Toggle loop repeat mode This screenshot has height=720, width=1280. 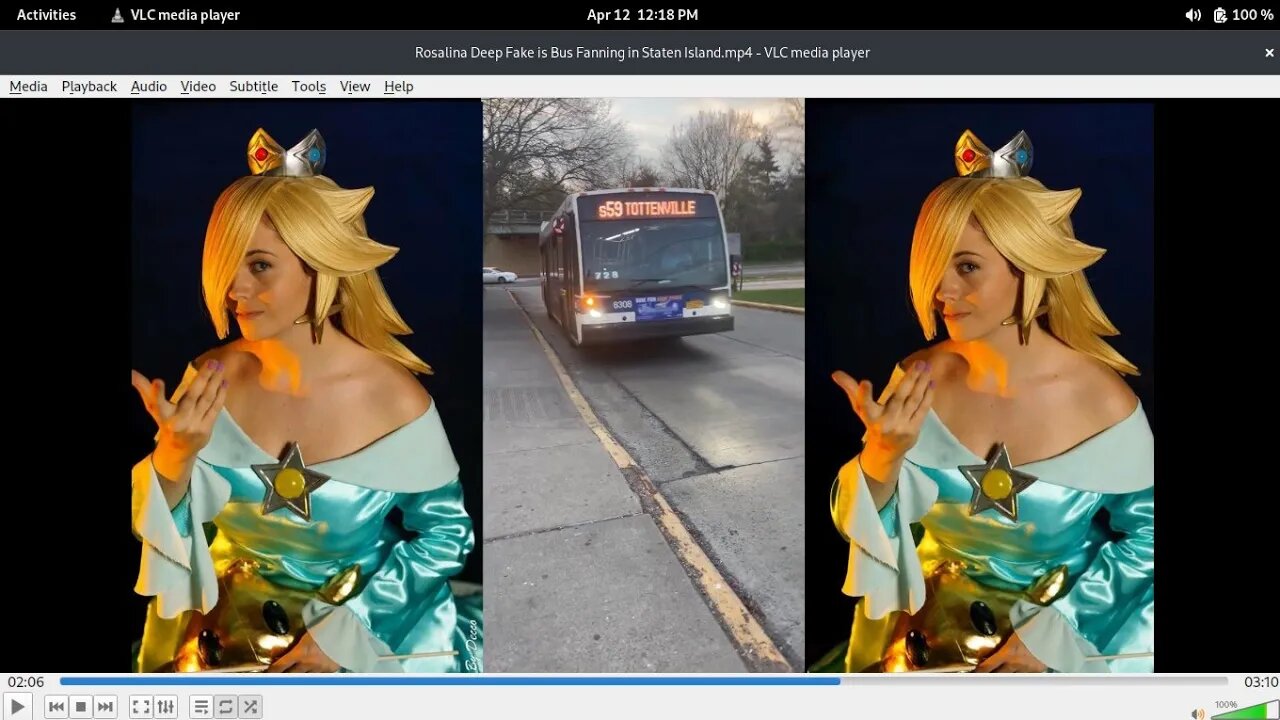tap(226, 707)
